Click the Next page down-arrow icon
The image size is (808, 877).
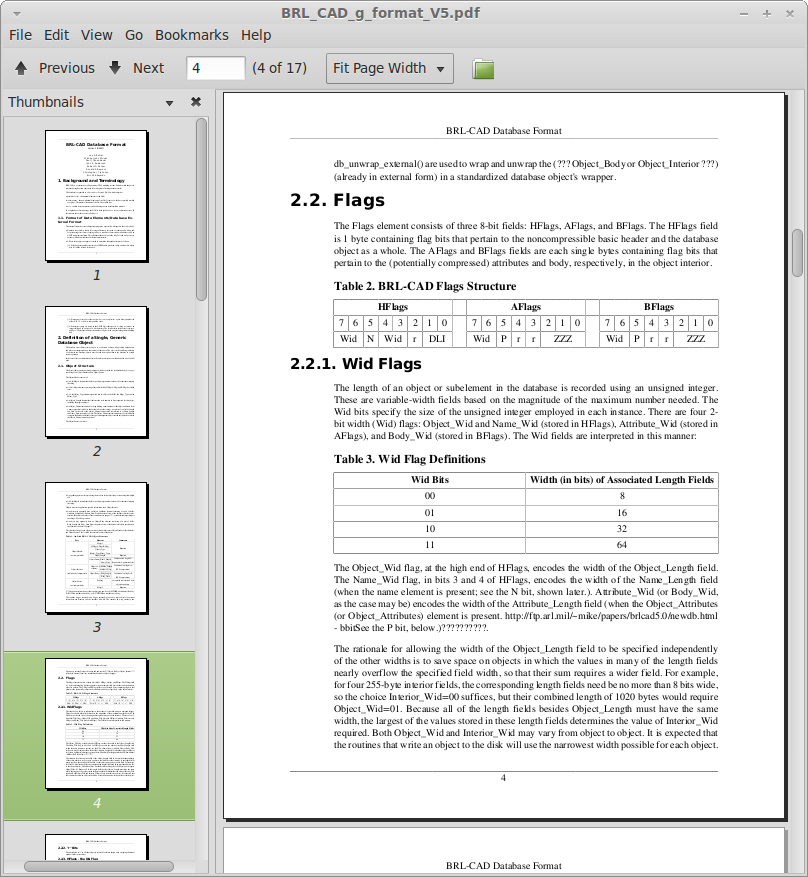pyautogui.click(x=115, y=68)
